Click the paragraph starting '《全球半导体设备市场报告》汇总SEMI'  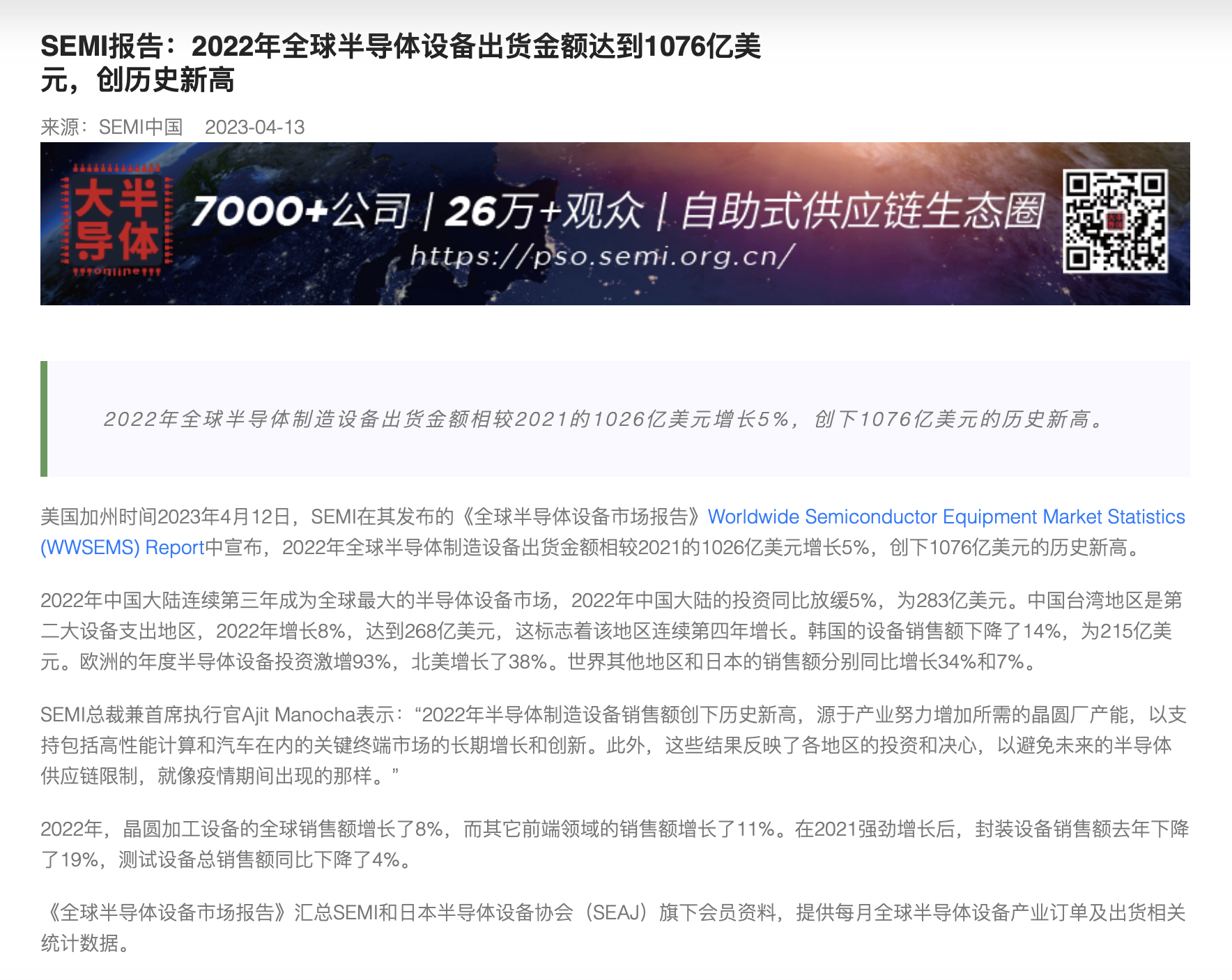613,928
